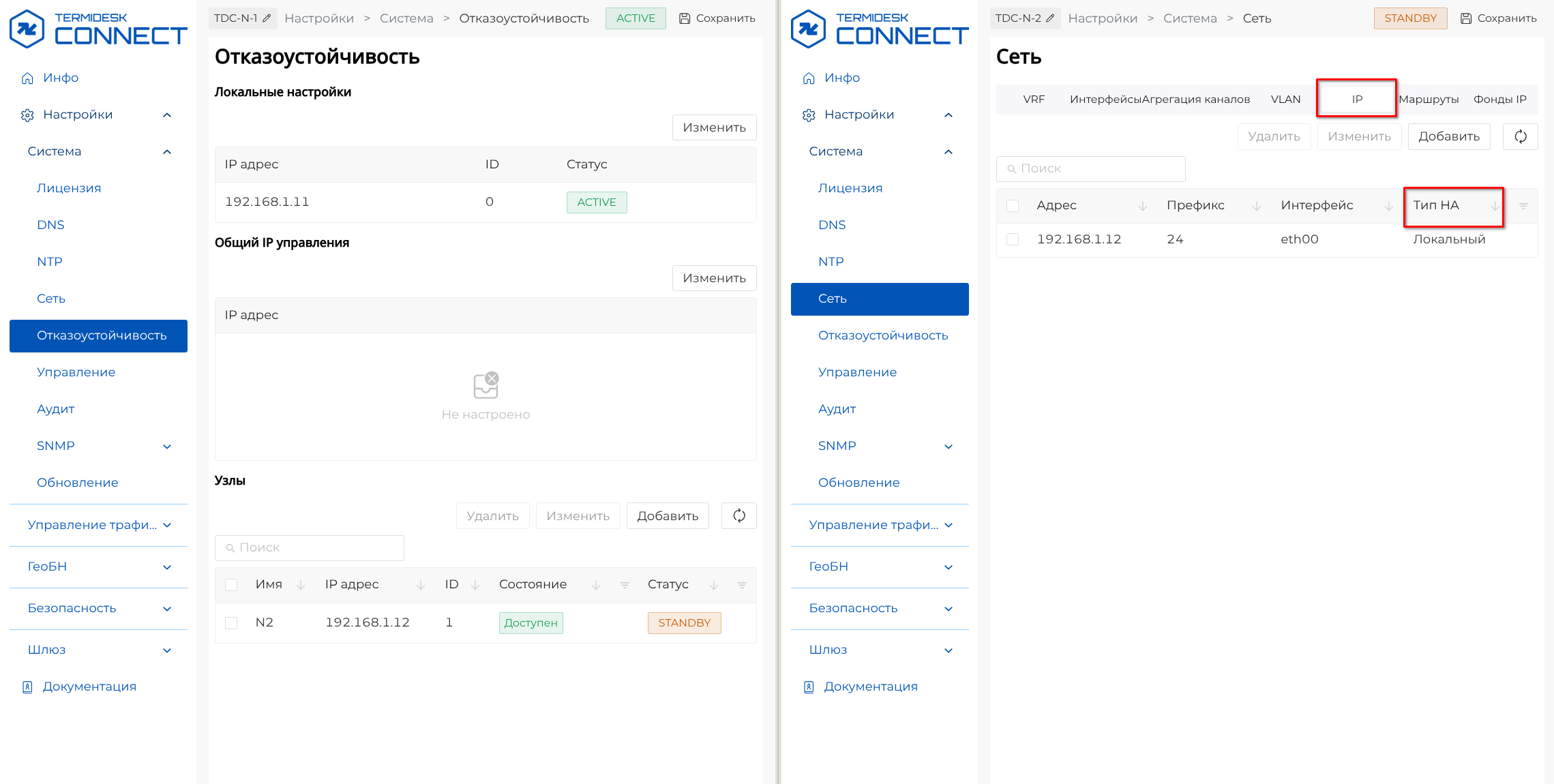This screenshot has height=784, width=1554.
Task: Click the refresh icon in the Узлы section
Action: pos(738,516)
